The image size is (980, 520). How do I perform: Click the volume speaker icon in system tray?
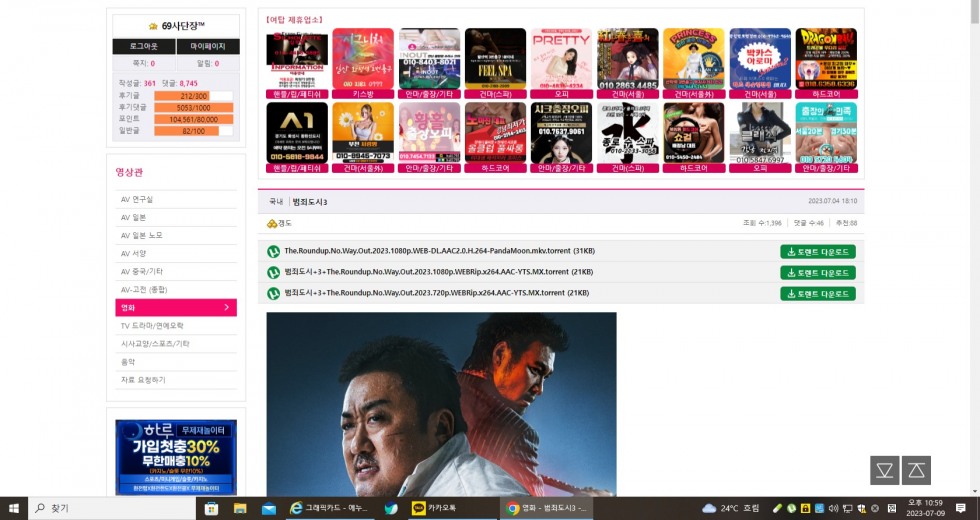836,508
